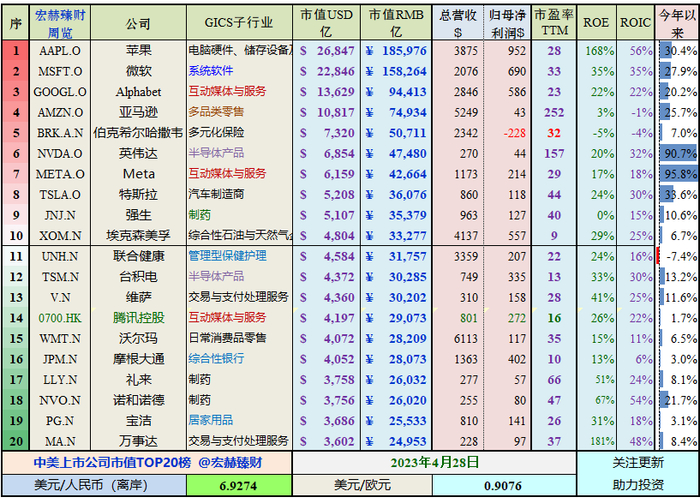Click the 0700.HK ticker cell
The height and width of the screenshot is (498, 700).
click(60, 318)
